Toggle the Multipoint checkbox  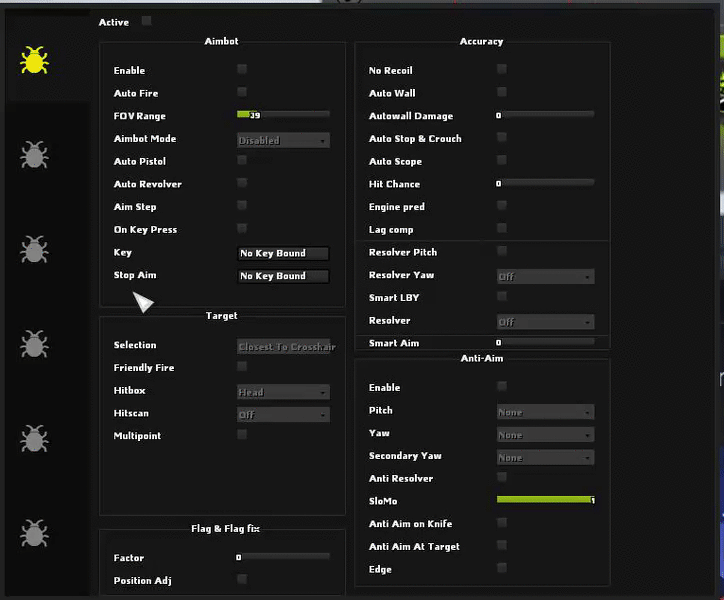[x=242, y=435]
